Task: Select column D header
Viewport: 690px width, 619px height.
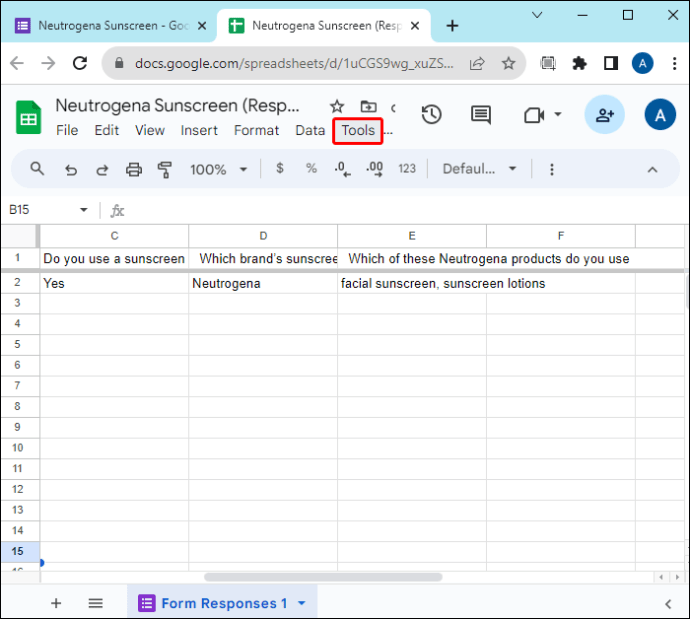Action: 263,236
